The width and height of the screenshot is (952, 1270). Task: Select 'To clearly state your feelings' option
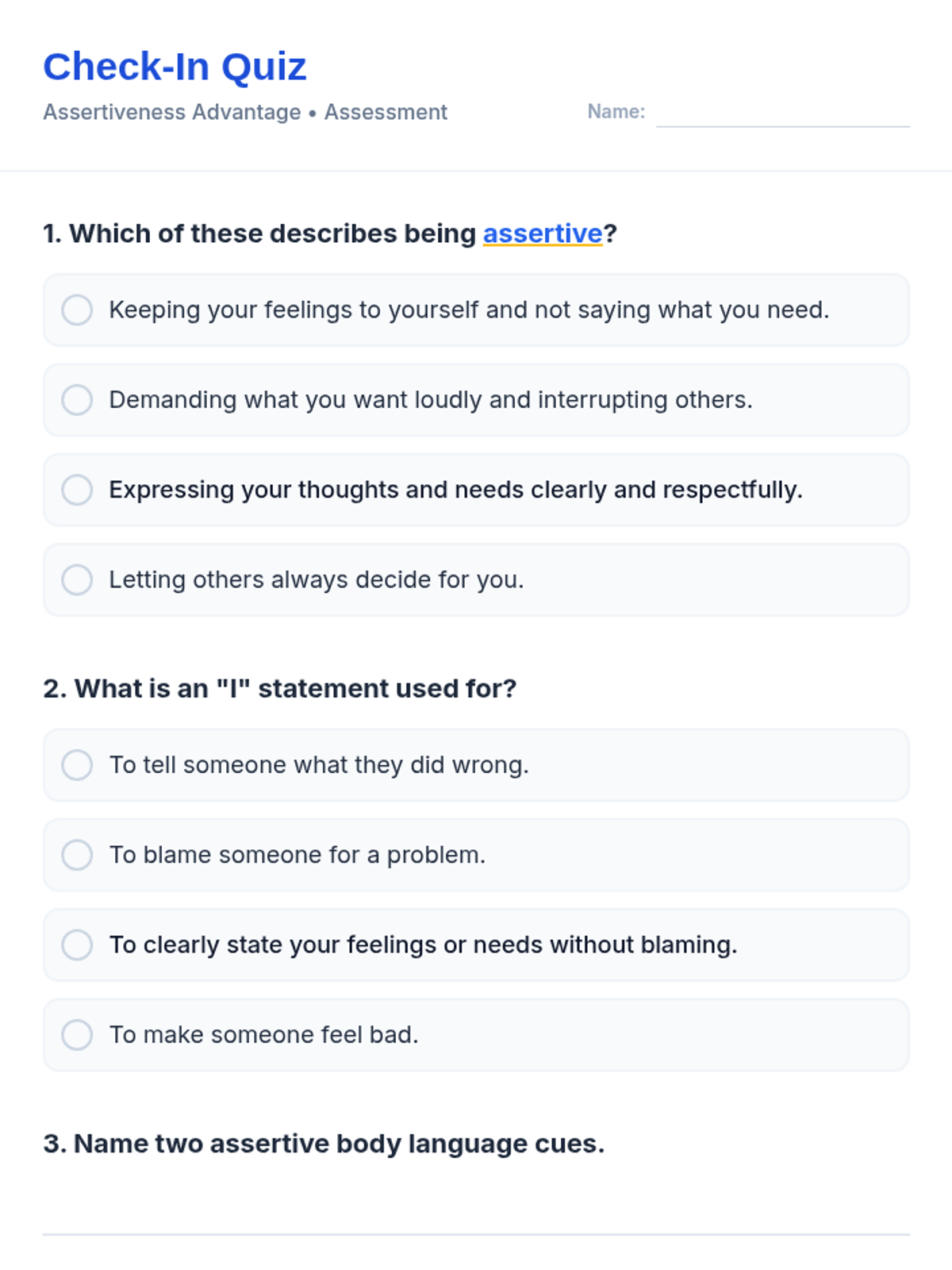pos(77,945)
